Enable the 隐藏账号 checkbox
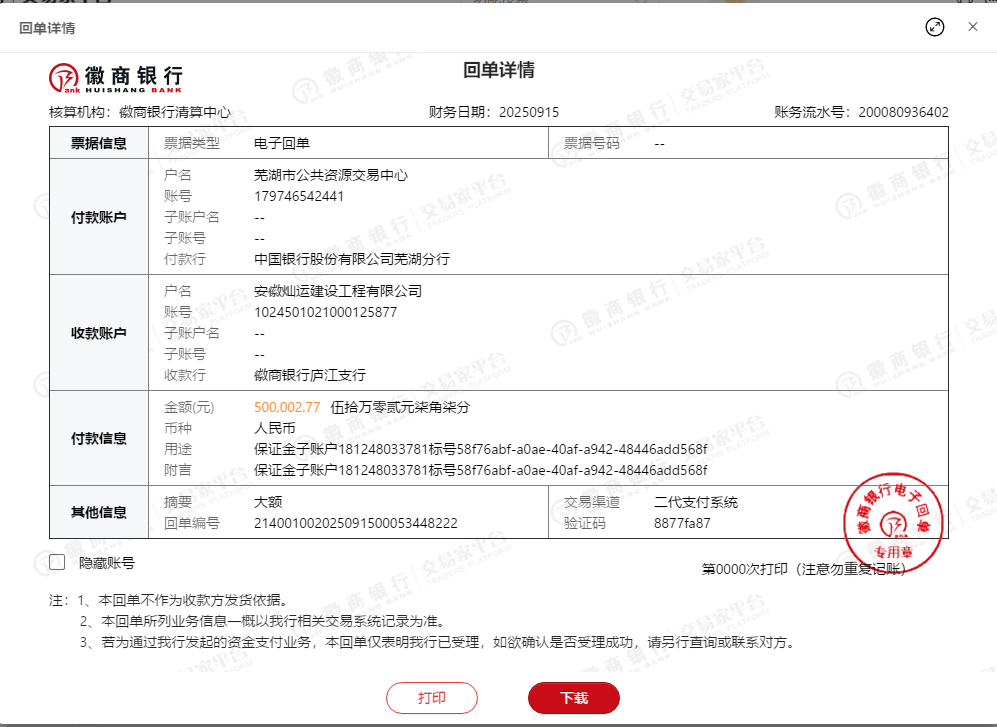Screen dimensions: 997x727 point(58,563)
